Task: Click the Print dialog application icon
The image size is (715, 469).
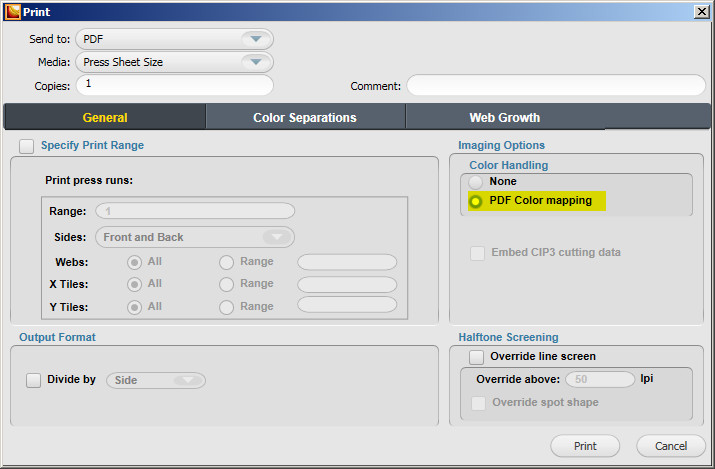Action: coord(13,12)
